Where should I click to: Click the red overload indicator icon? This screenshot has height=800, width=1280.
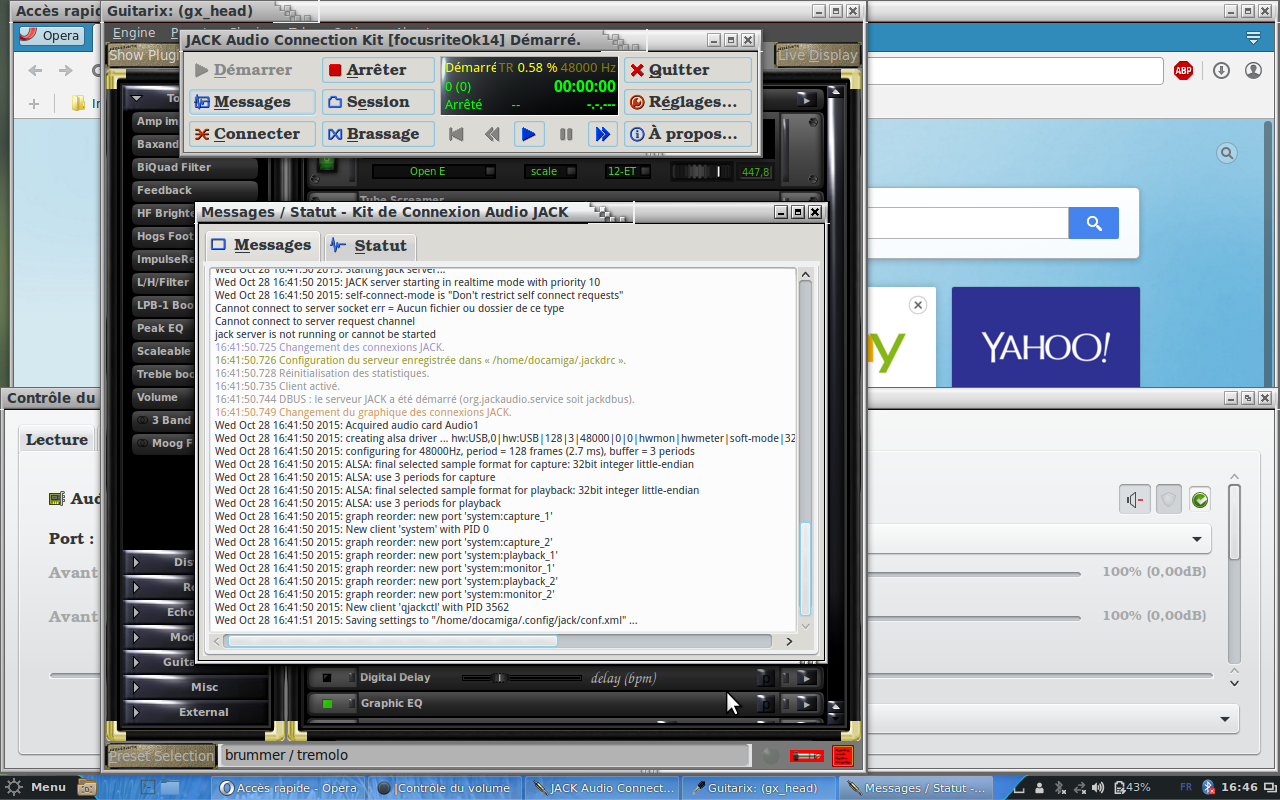[x=843, y=756]
